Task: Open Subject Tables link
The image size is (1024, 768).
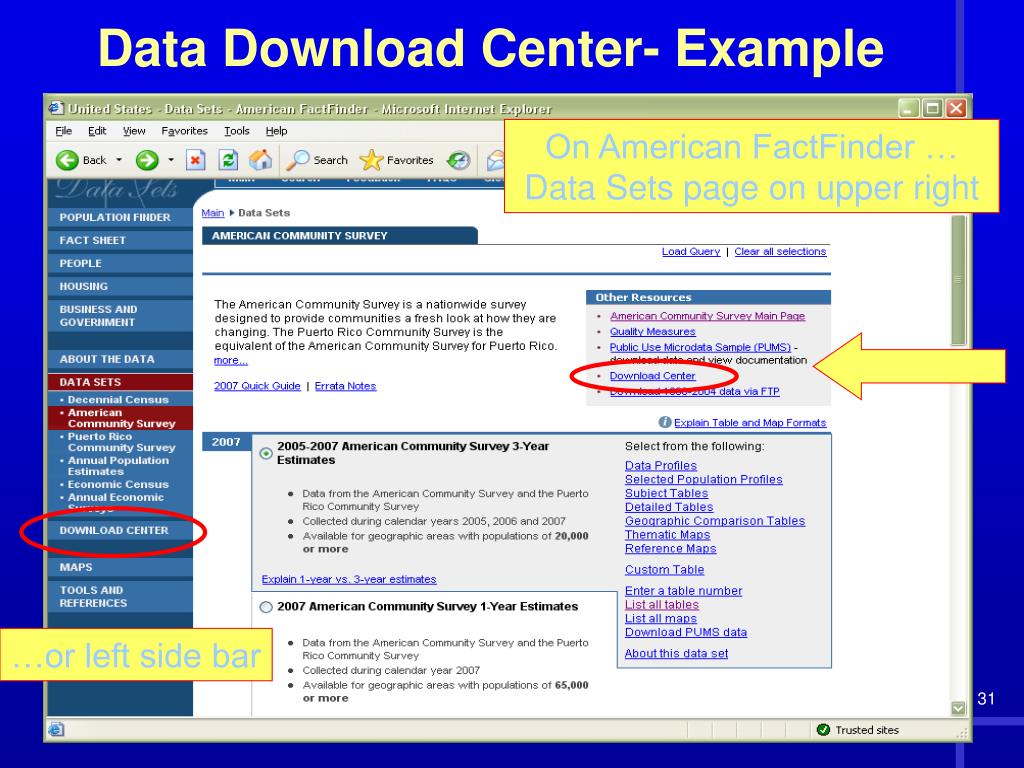Action: pyautogui.click(x=666, y=493)
